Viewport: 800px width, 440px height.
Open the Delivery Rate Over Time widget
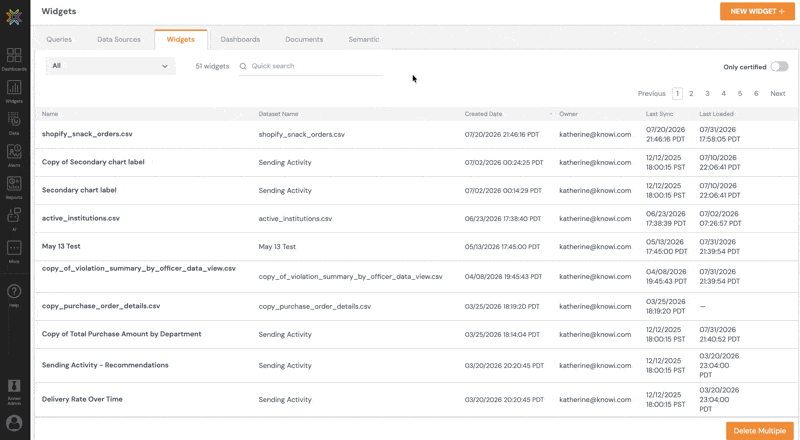(82, 399)
